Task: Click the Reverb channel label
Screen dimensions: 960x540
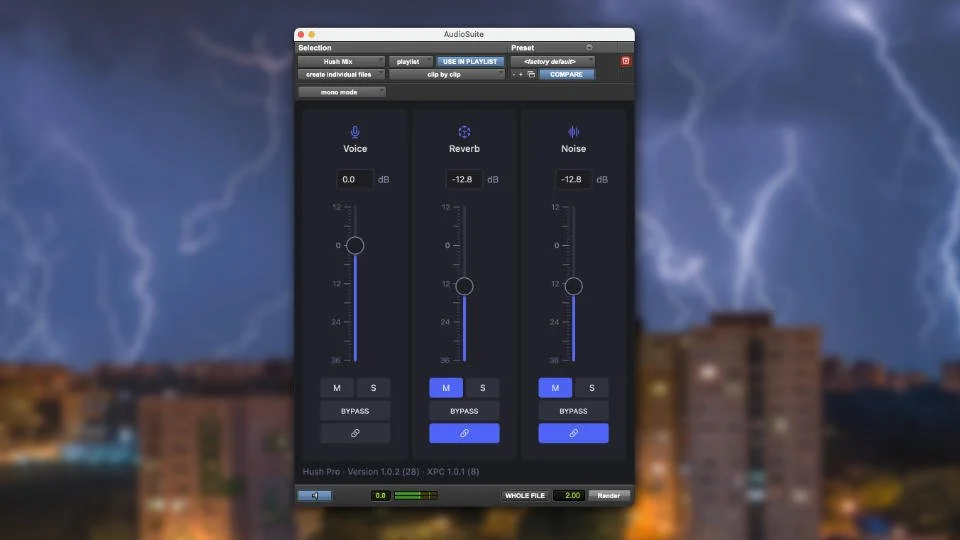Action: pyautogui.click(x=464, y=149)
